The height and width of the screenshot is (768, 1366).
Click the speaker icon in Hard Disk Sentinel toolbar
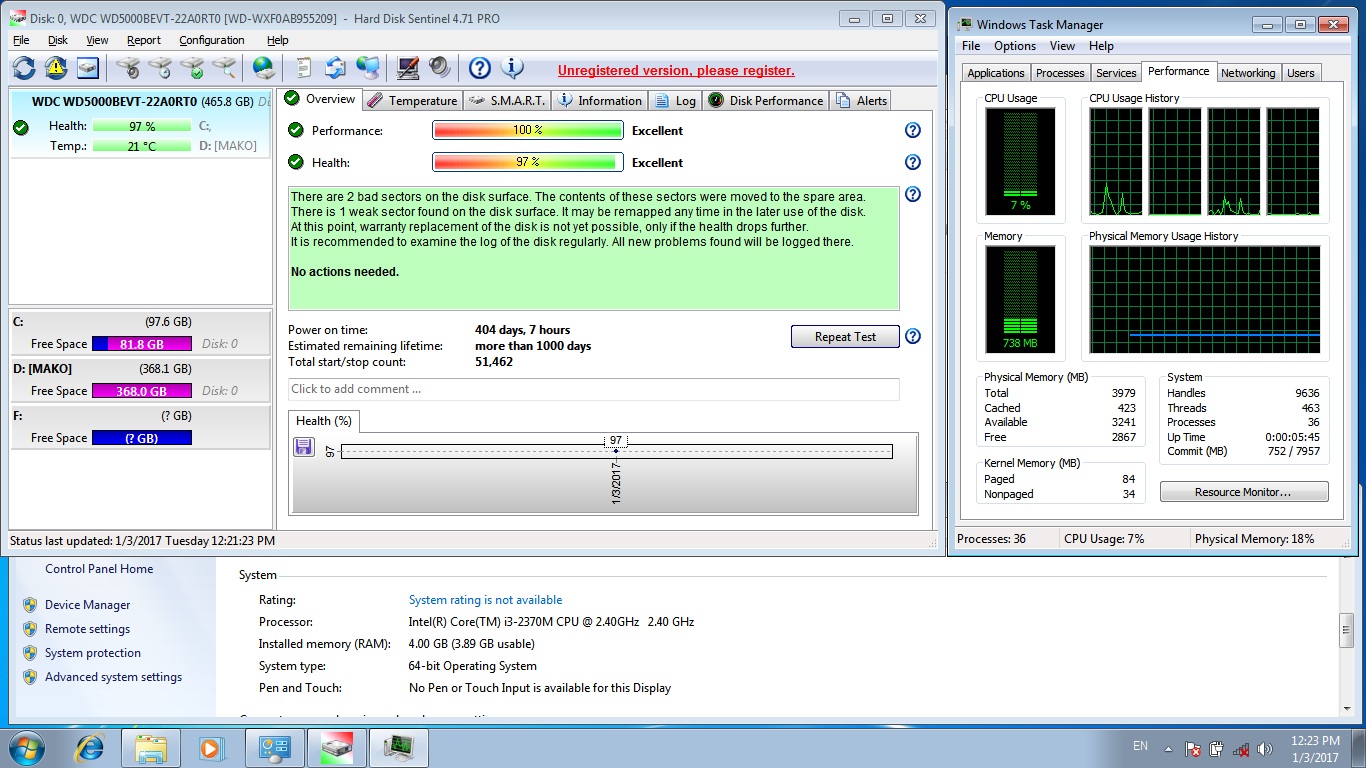440,68
